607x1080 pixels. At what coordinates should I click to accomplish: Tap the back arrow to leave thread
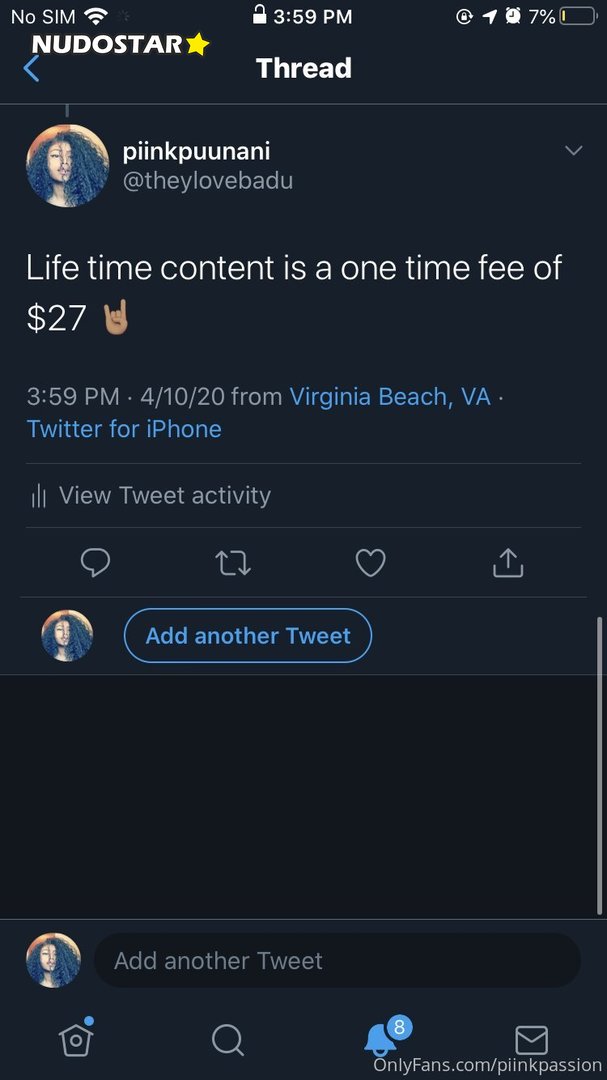[32, 68]
